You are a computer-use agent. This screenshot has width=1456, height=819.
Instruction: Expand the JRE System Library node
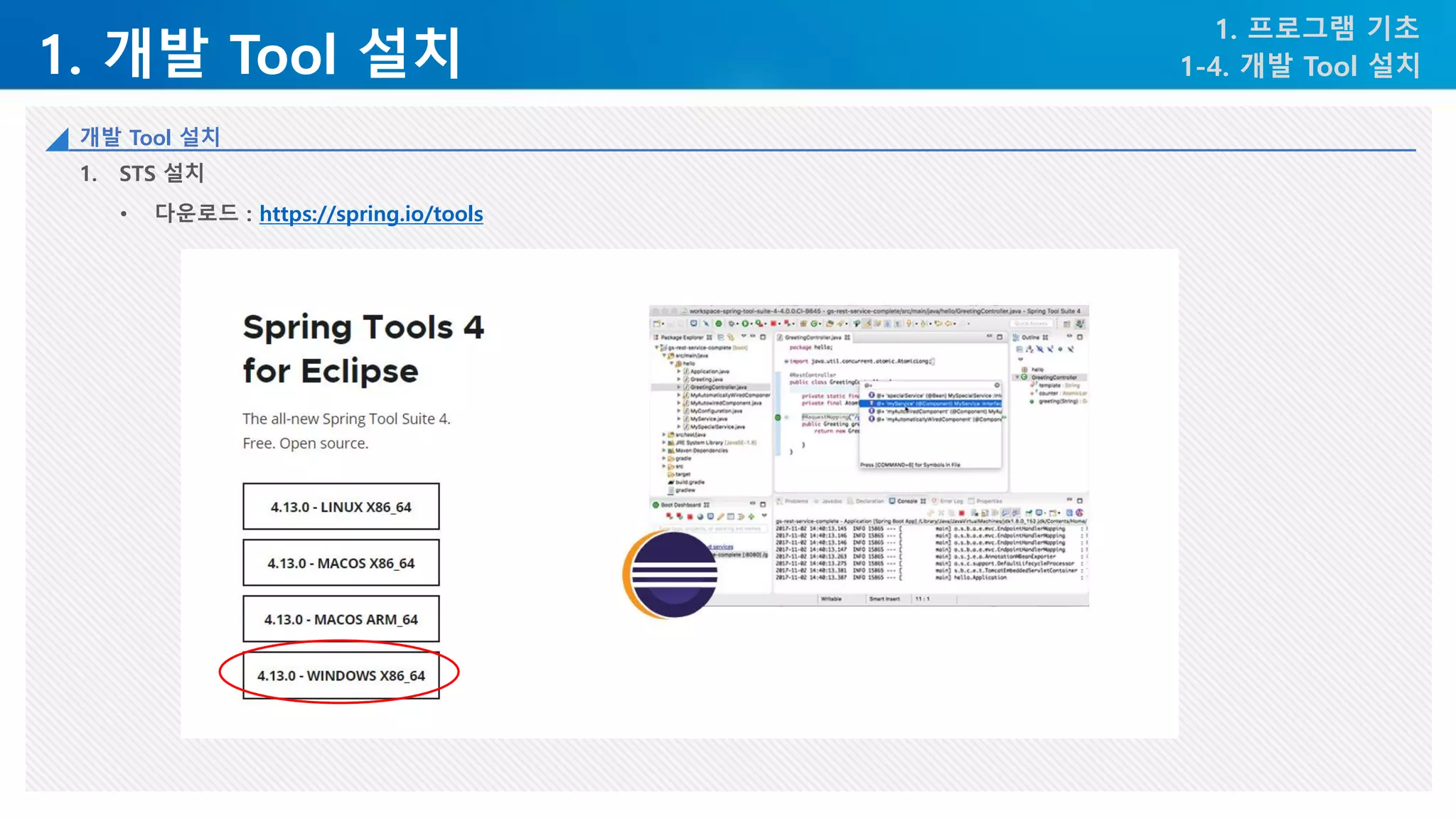(x=664, y=442)
